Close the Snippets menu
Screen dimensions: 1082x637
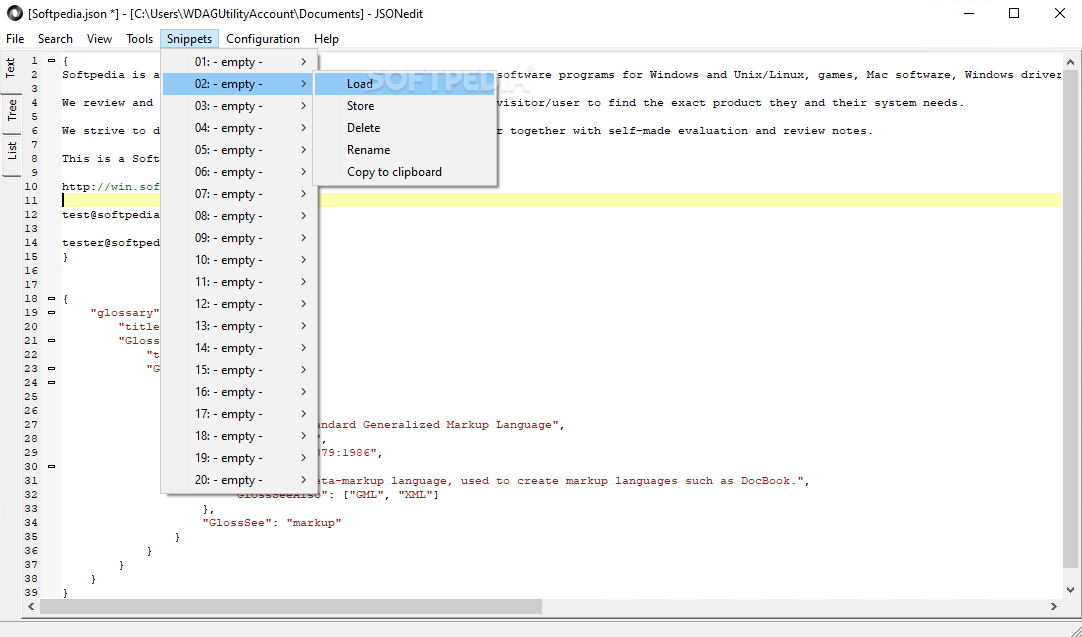click(189, 39)
